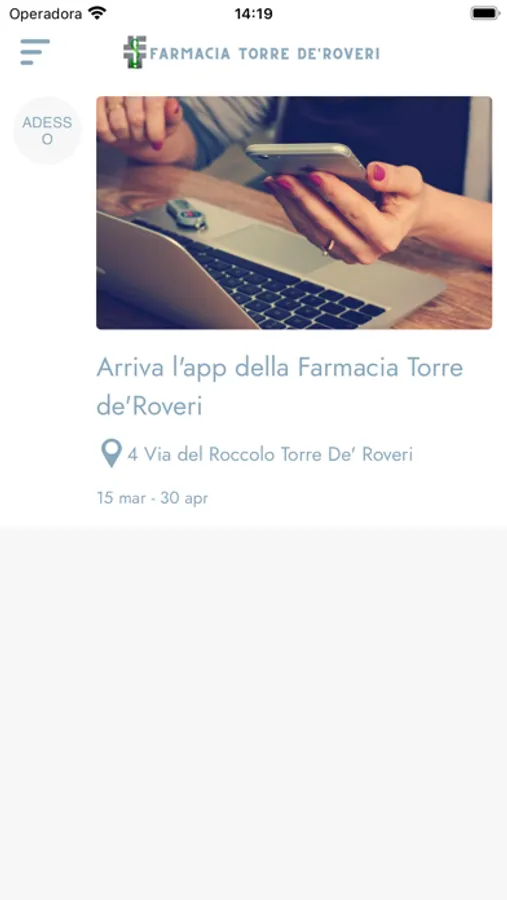Tap the 14:19 clock in status bar

(253, 14)
